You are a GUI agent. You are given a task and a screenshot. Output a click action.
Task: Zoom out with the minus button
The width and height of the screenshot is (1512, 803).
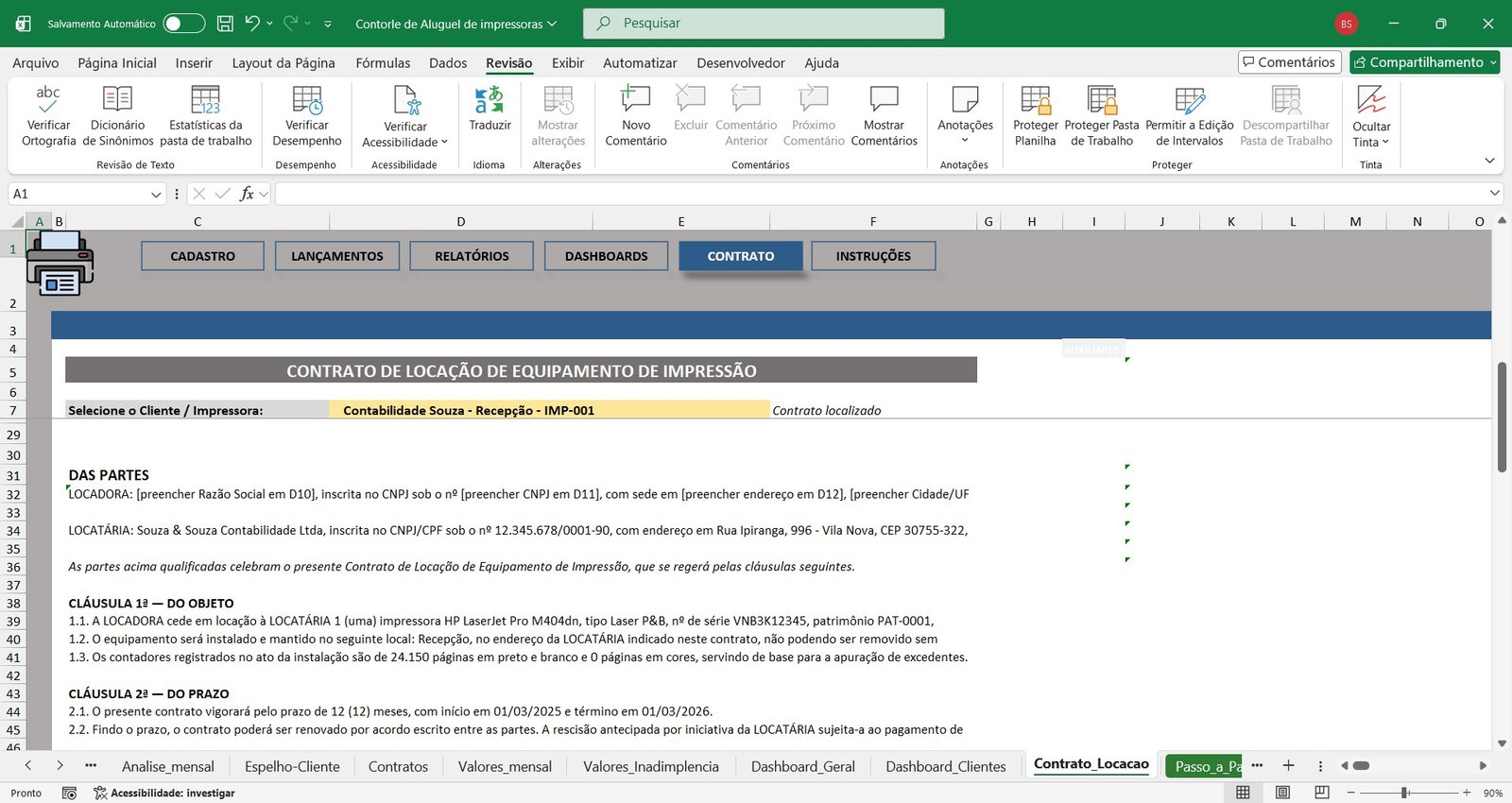(1351, 793)
